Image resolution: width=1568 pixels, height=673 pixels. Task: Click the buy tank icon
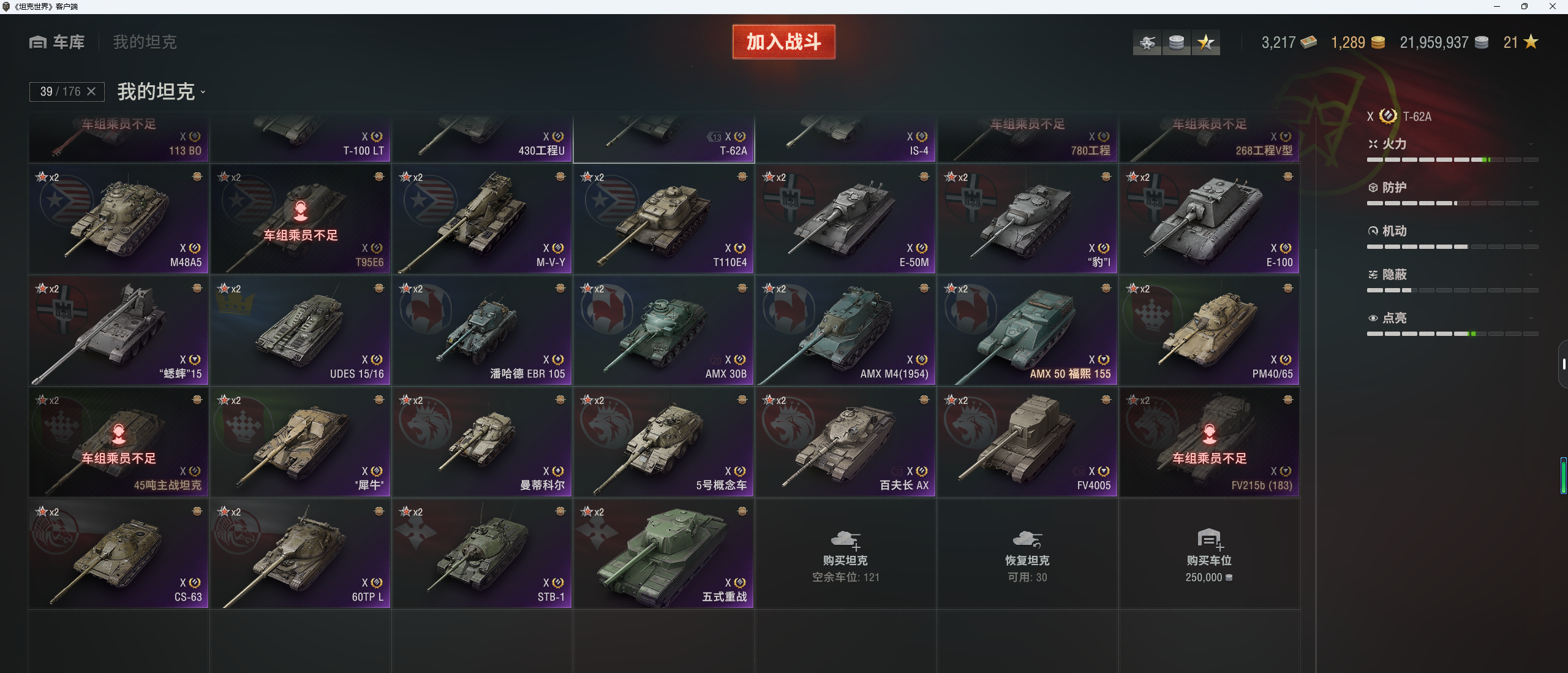846,540
